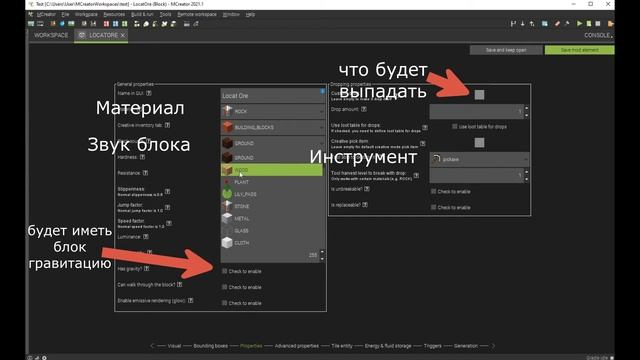Viewport: 640px width, 360px height.
Task: Click the green Run client play icon
Action: point(579,24)
